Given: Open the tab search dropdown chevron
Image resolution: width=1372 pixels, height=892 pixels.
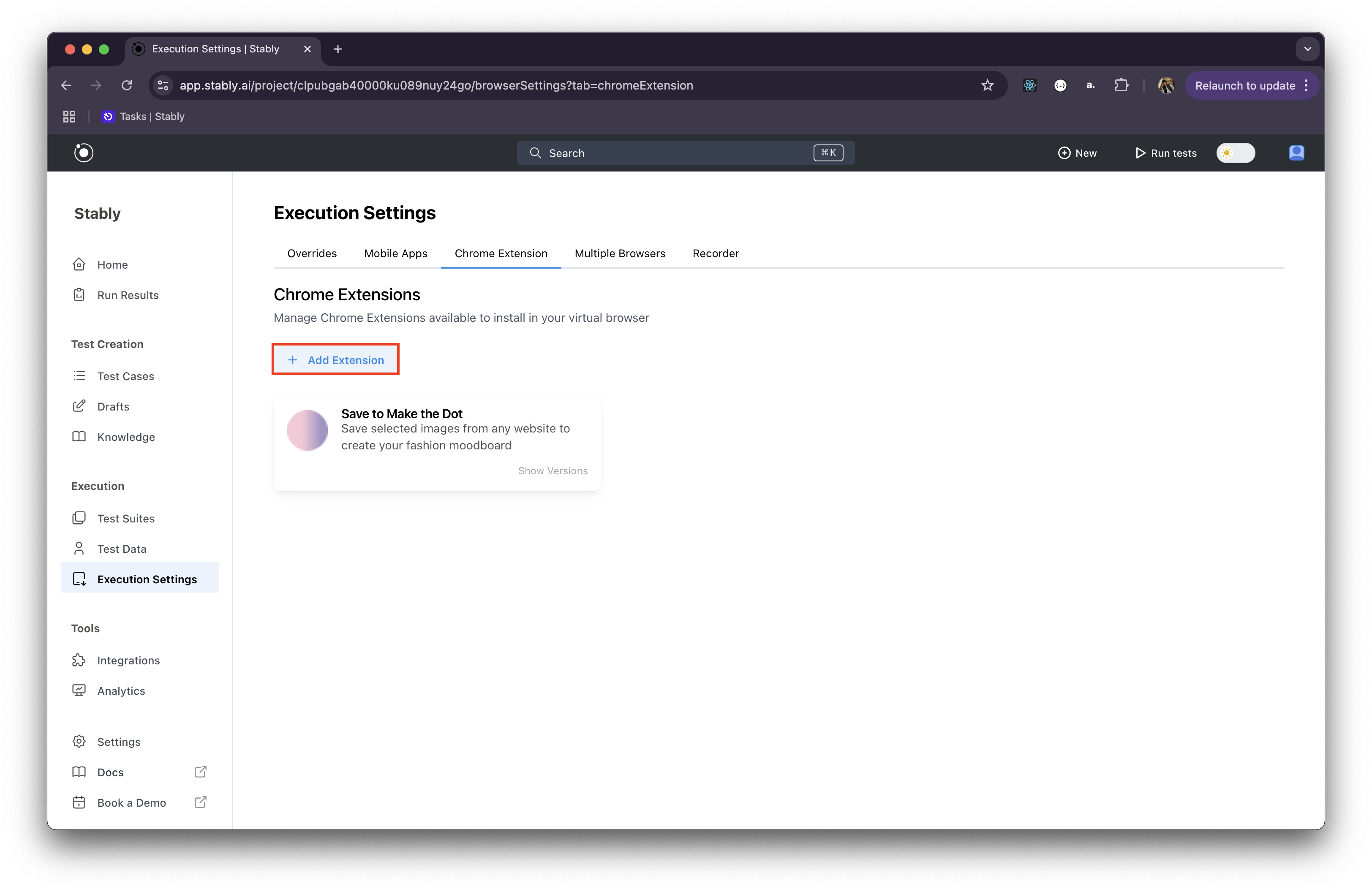Looking at the screenshot, I should 1307,49.
